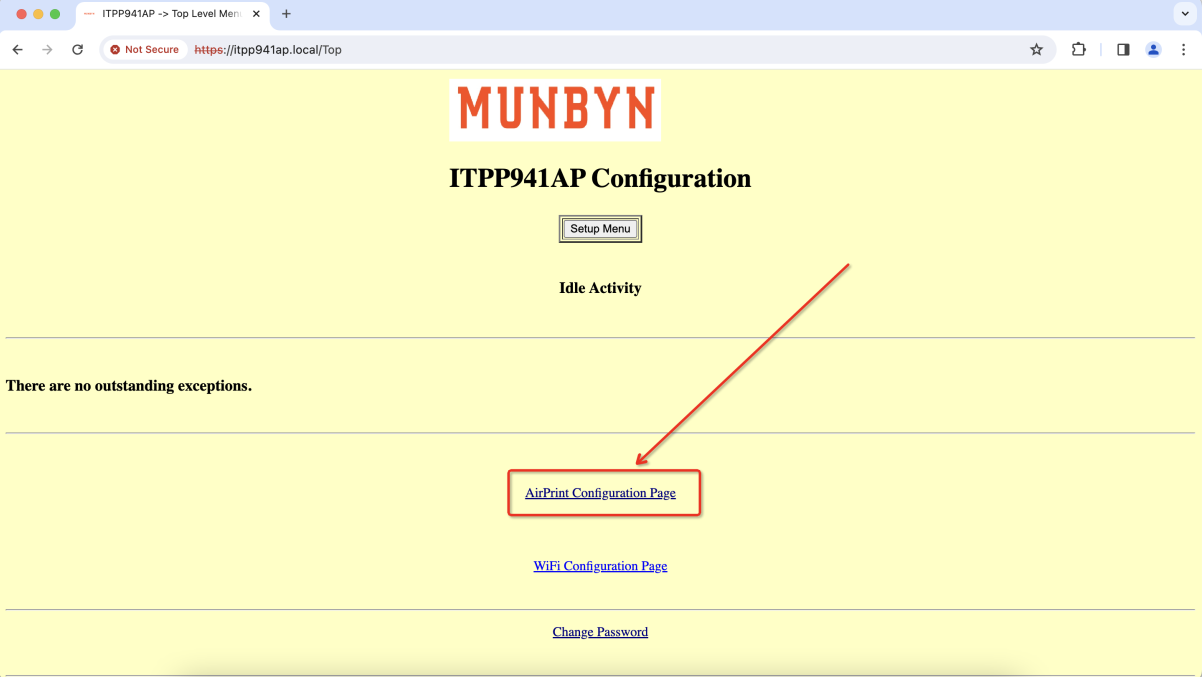1202x677 pixels.
Task: Minimize the window with yellow button
Action: [38, 14]
